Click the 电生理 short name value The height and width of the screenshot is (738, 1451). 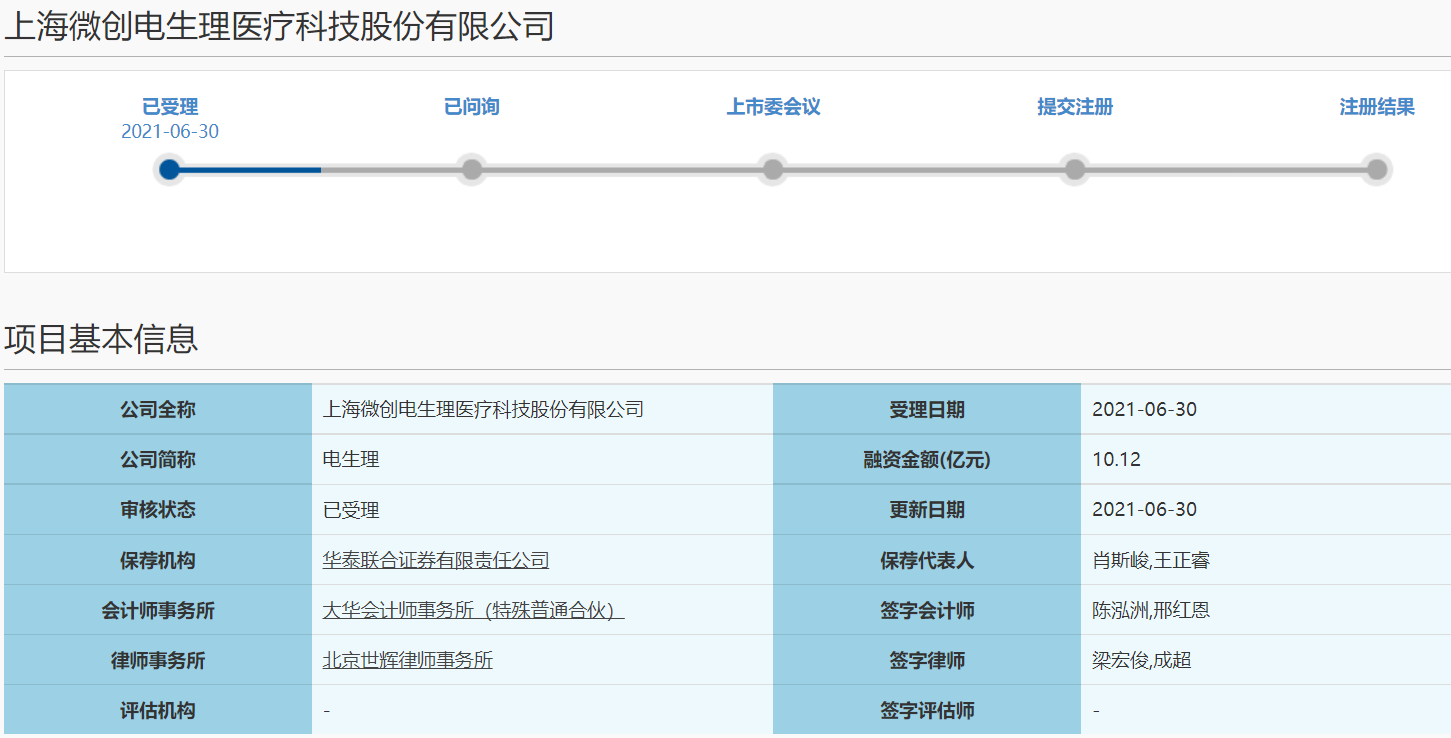point(351,460)
